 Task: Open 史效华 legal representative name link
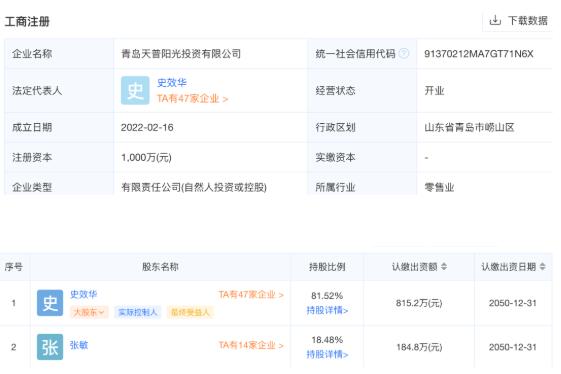pyautogui.click(x=172, y=83)
